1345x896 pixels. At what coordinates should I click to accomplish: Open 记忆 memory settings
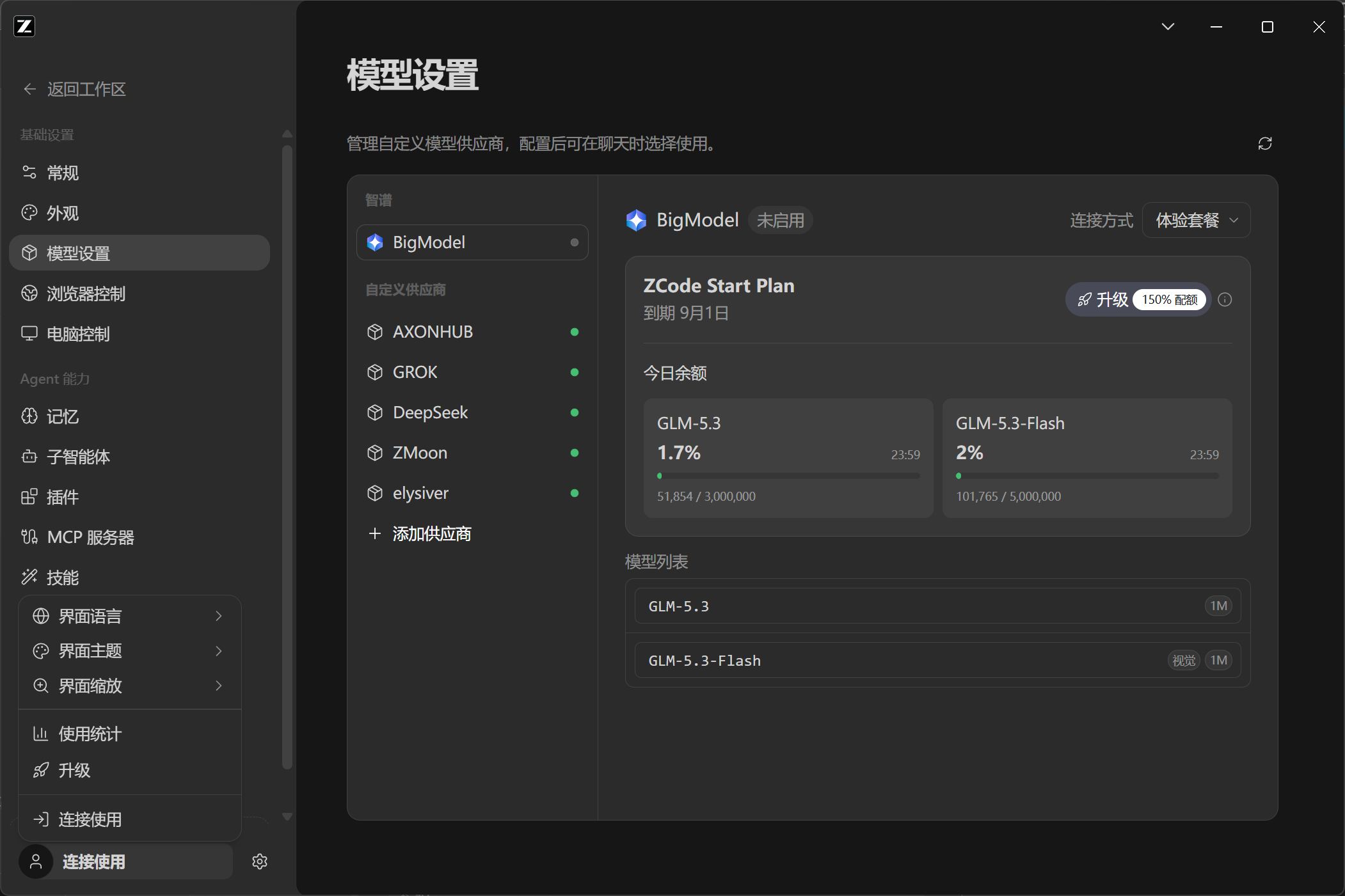[x=139, y=416]
